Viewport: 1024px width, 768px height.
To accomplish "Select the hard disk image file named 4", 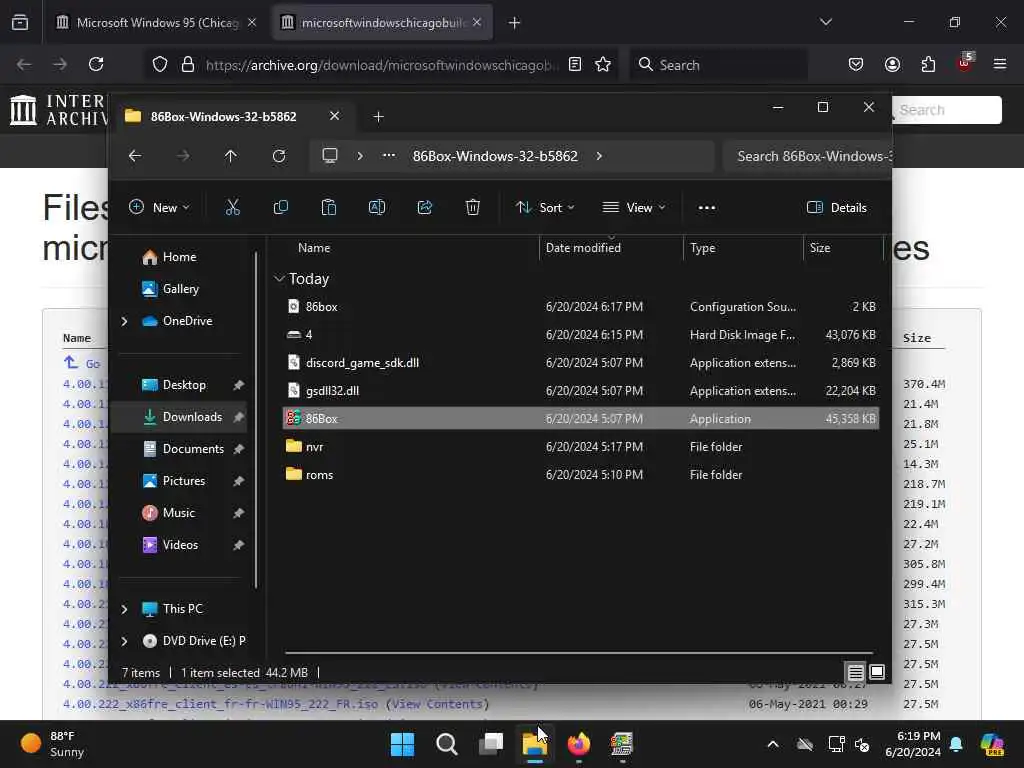I will pos(581,334).
